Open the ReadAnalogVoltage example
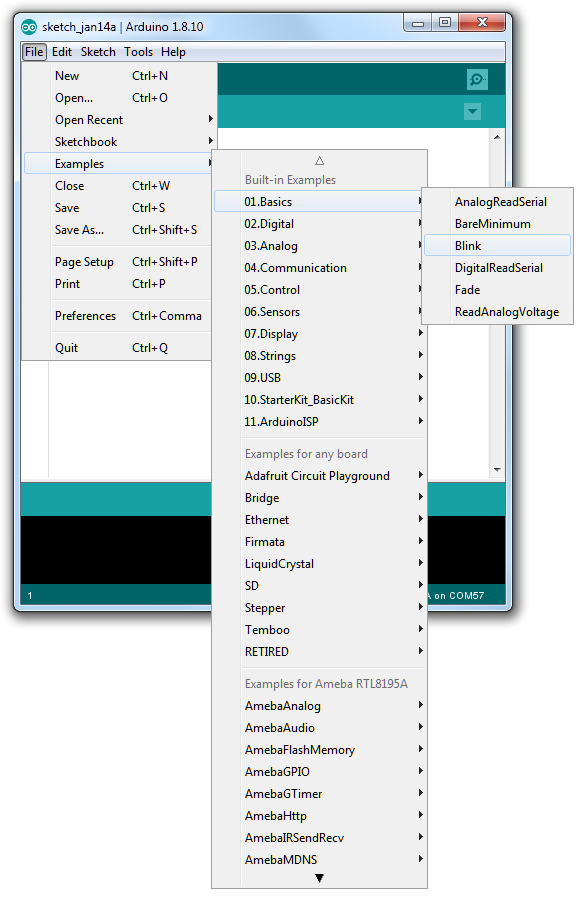 pyautogui.click(x=497, y=311)
